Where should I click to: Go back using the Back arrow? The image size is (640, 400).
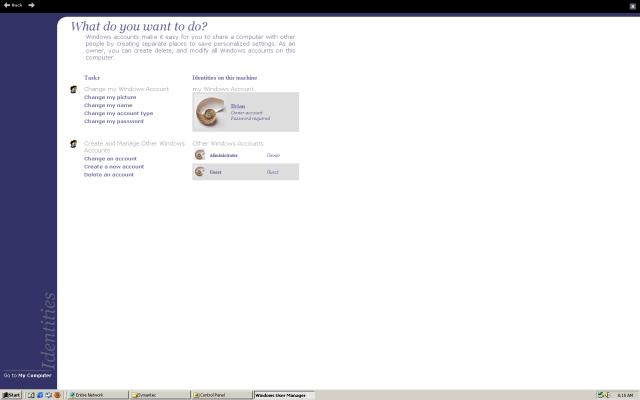tap(12, 5)
